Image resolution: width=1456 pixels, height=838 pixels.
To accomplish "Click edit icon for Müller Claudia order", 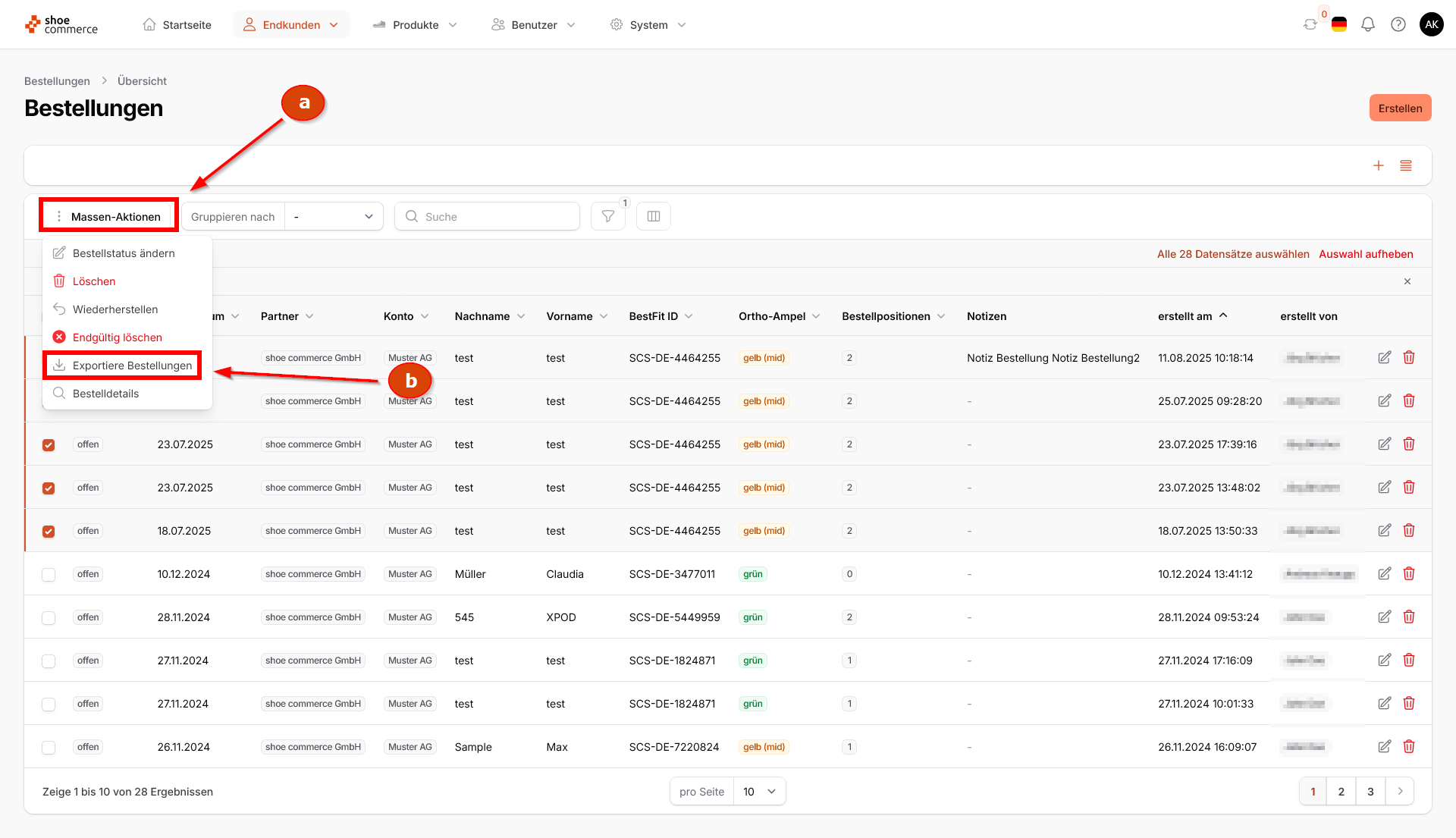I will [x=1384, y=573].
